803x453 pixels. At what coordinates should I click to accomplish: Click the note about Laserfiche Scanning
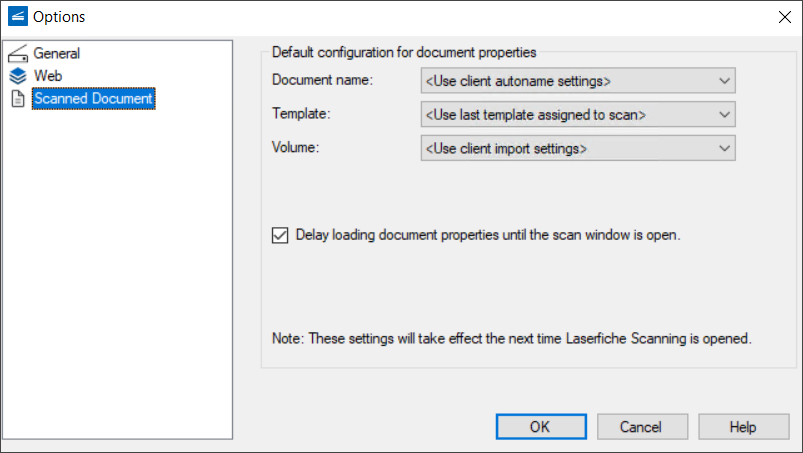(512, 339)
